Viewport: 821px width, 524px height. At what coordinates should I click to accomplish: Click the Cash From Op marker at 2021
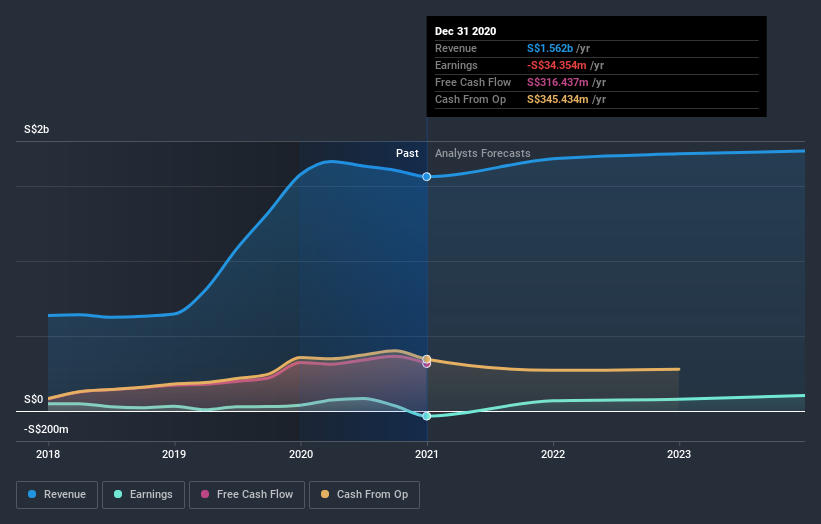(427, 359)
